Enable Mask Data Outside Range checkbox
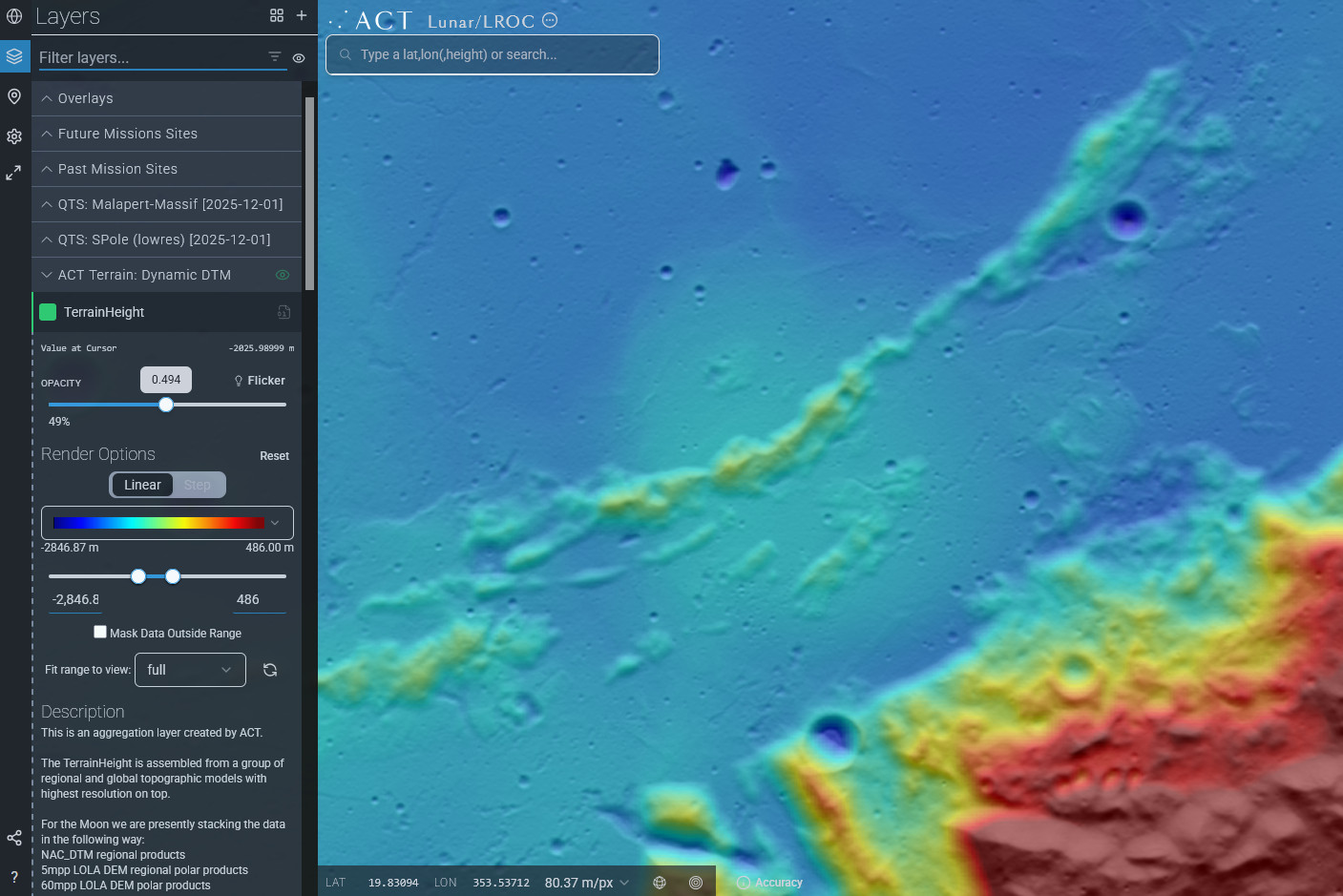 click(100, 632)
